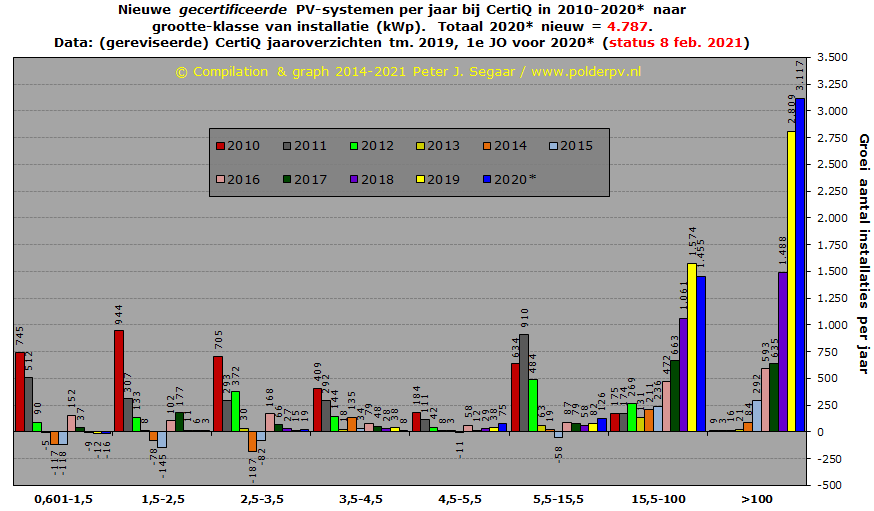Click the 745 value label
The image size is (874, 511).
[x=20, y=337]
